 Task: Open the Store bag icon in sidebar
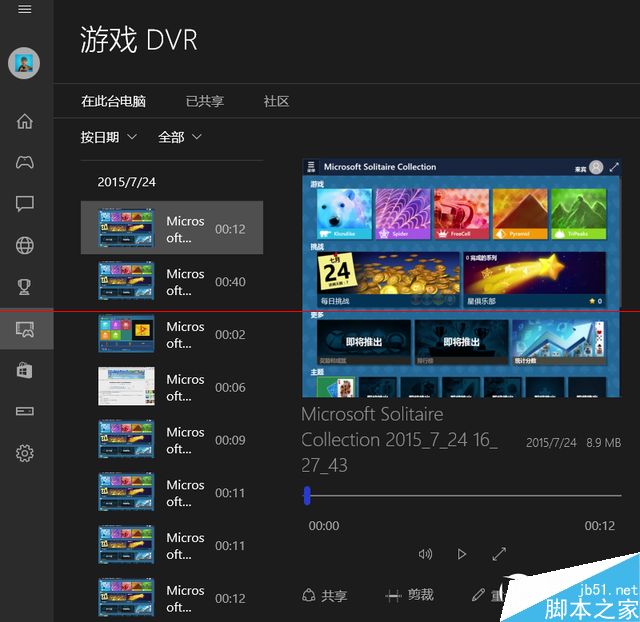tap(25, 370)
